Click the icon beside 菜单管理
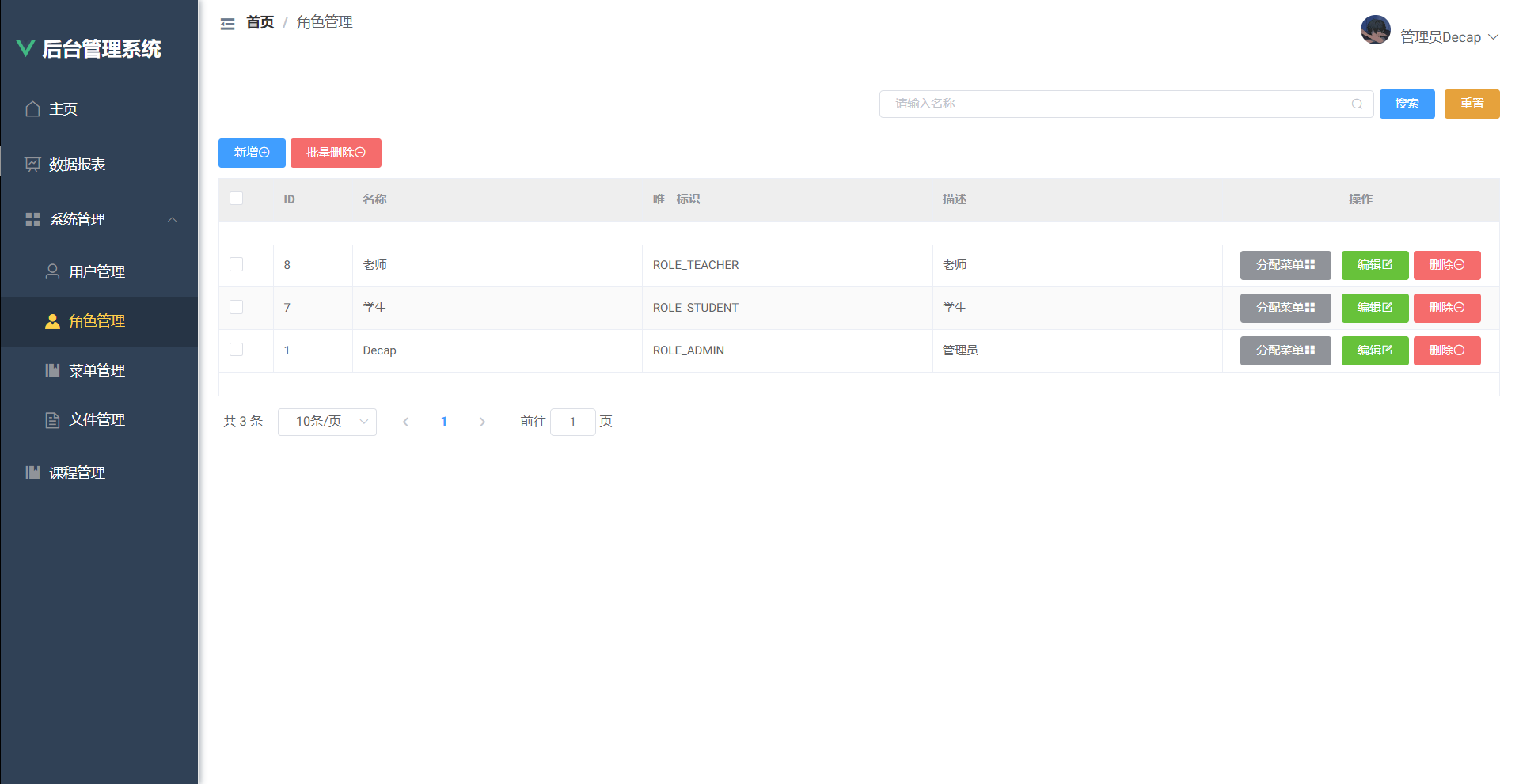Image resolution: width=1519 pixels, height=784 pixels. (x=52, y=370)
